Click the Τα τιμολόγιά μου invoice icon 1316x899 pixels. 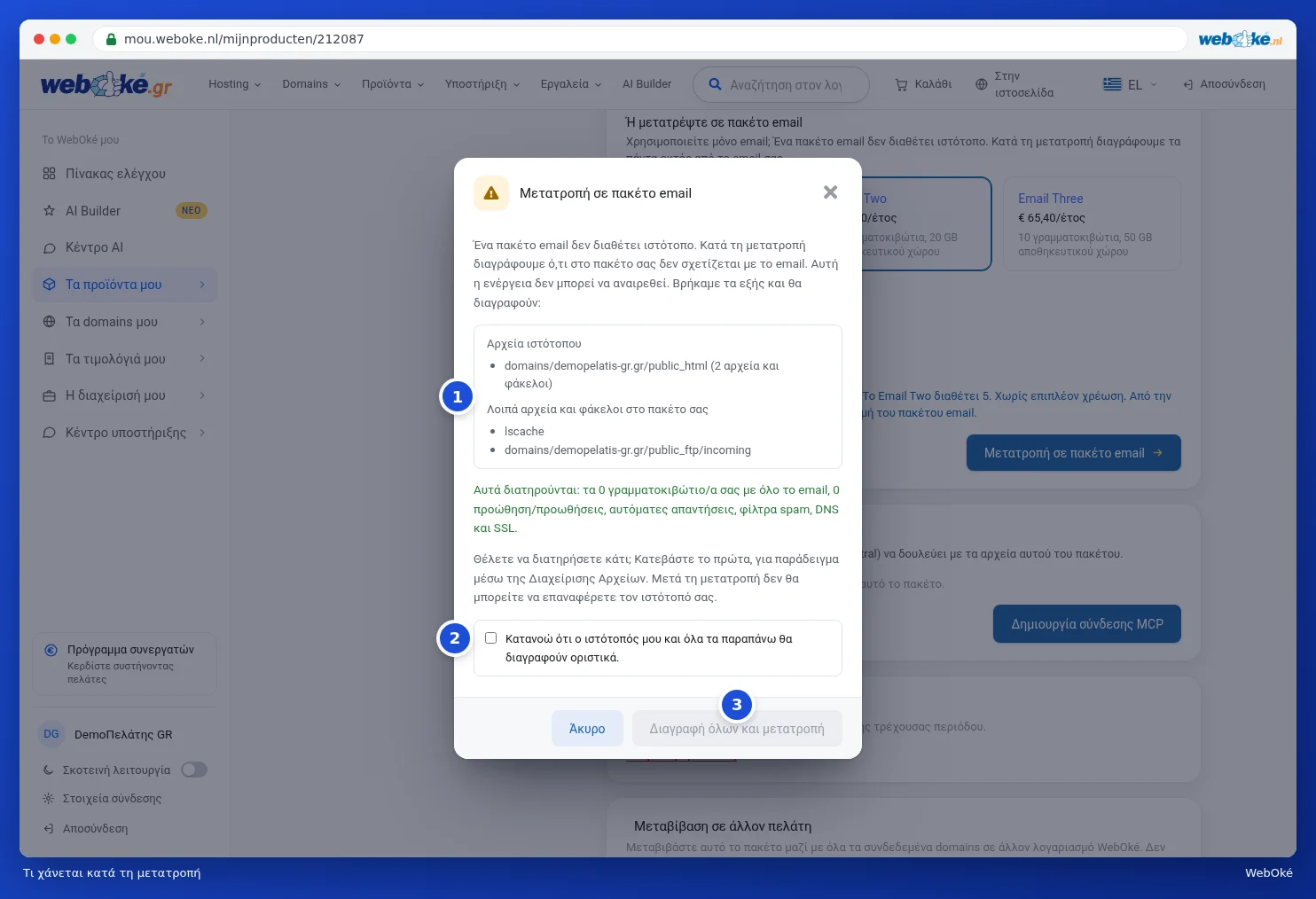click(49, 359)
